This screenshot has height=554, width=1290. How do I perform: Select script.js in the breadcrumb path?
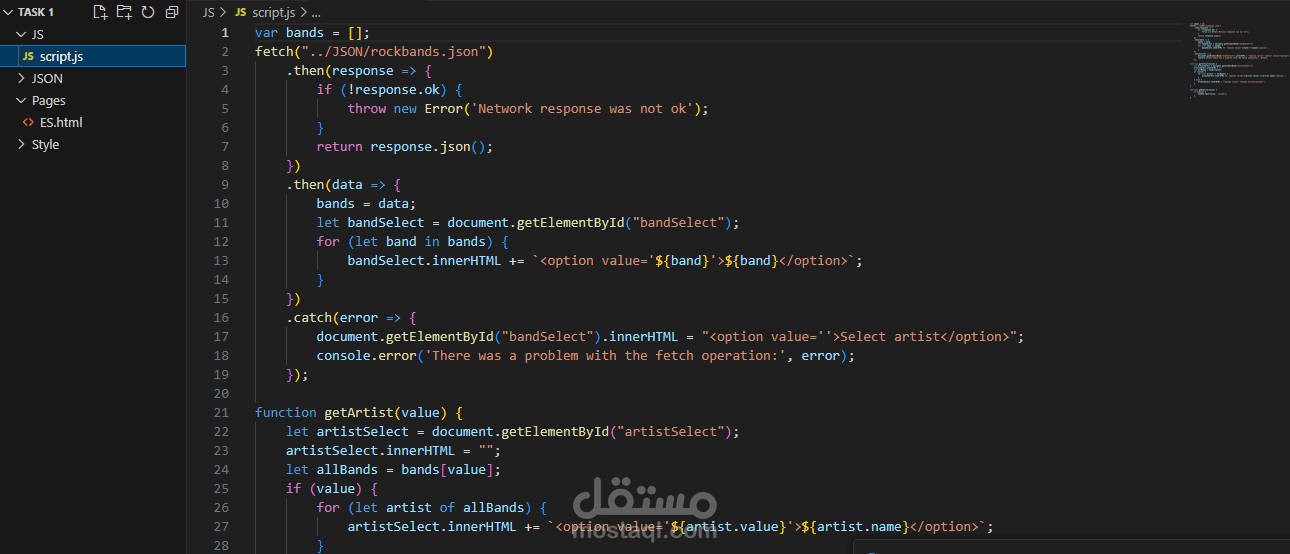pos(274,13)
